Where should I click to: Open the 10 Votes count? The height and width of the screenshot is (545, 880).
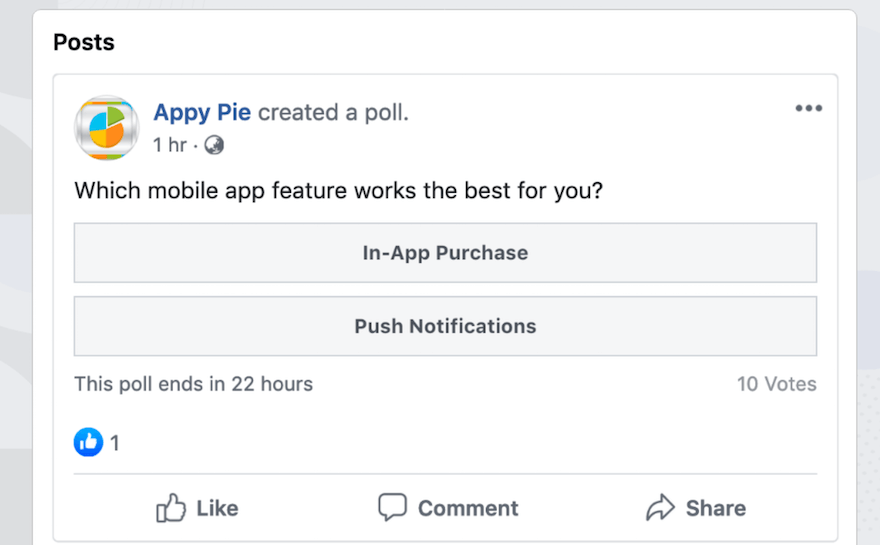[x=777, y=384]
